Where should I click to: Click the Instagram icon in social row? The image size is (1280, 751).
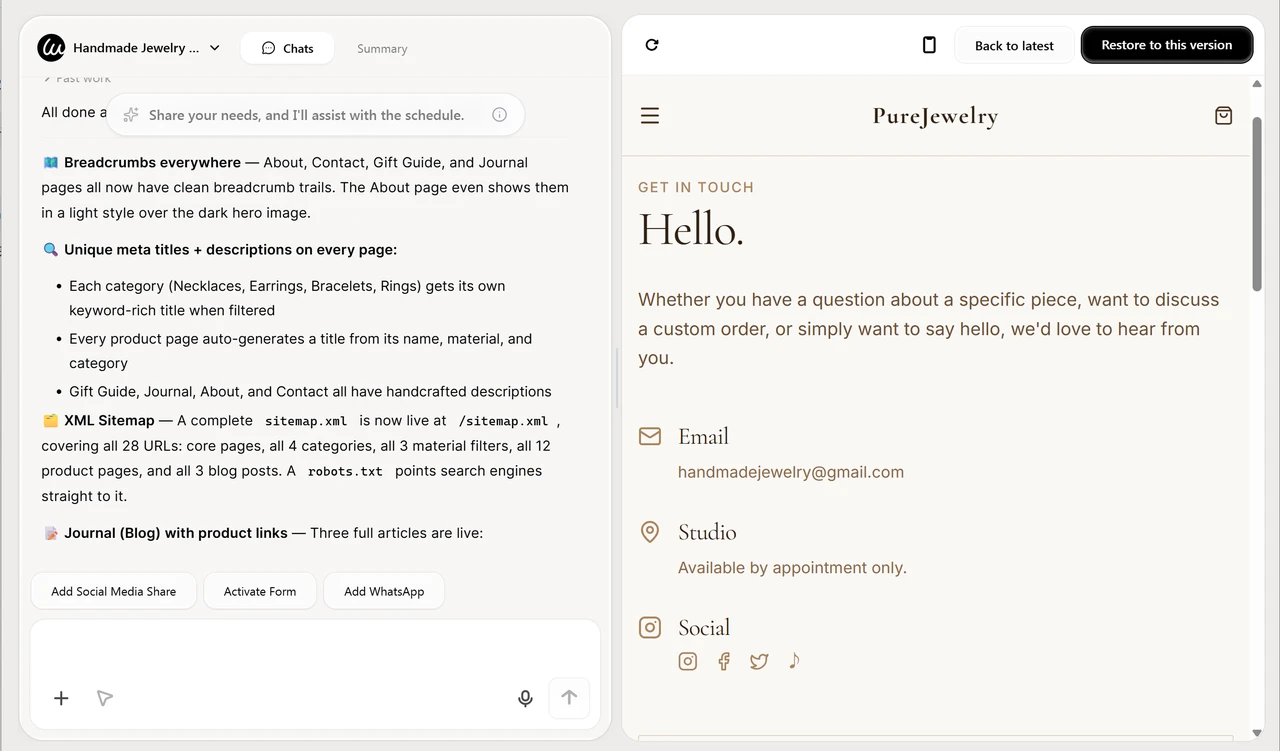[x=688, y=661]
